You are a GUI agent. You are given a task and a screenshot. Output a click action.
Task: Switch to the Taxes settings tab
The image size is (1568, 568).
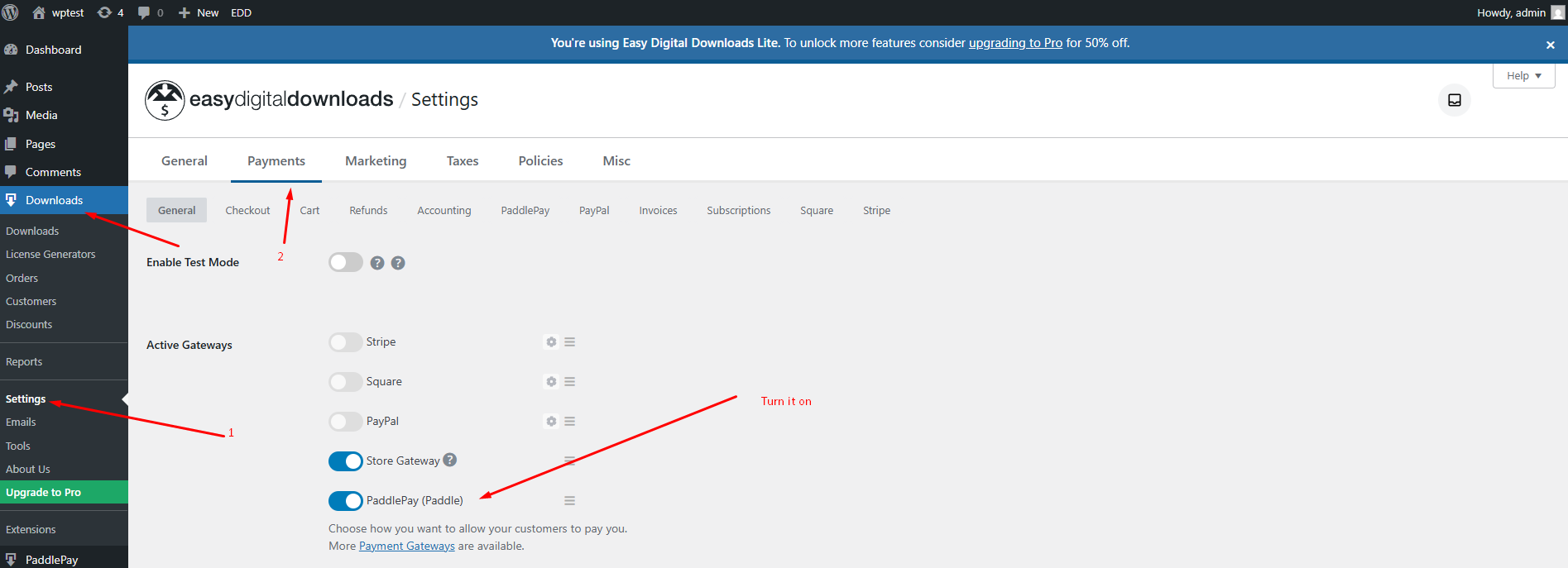pos(463,161)
